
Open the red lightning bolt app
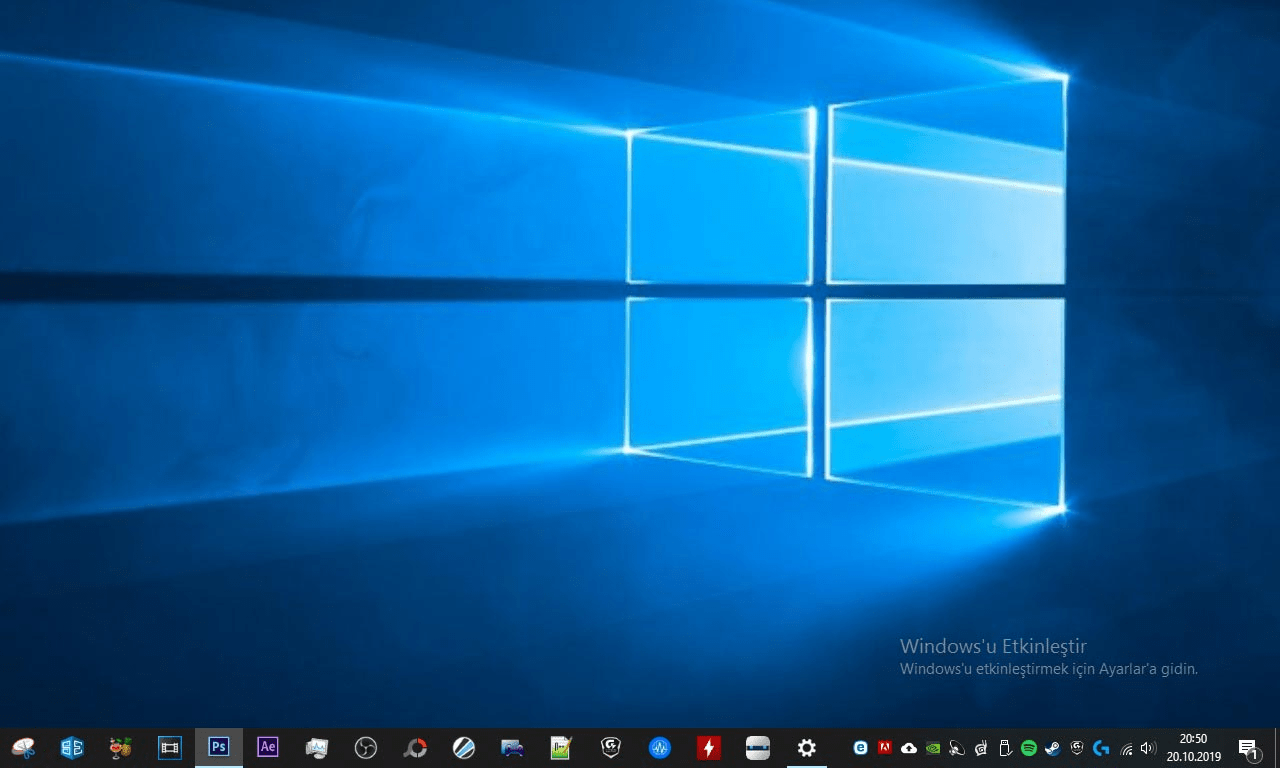(x=709, y=748)
